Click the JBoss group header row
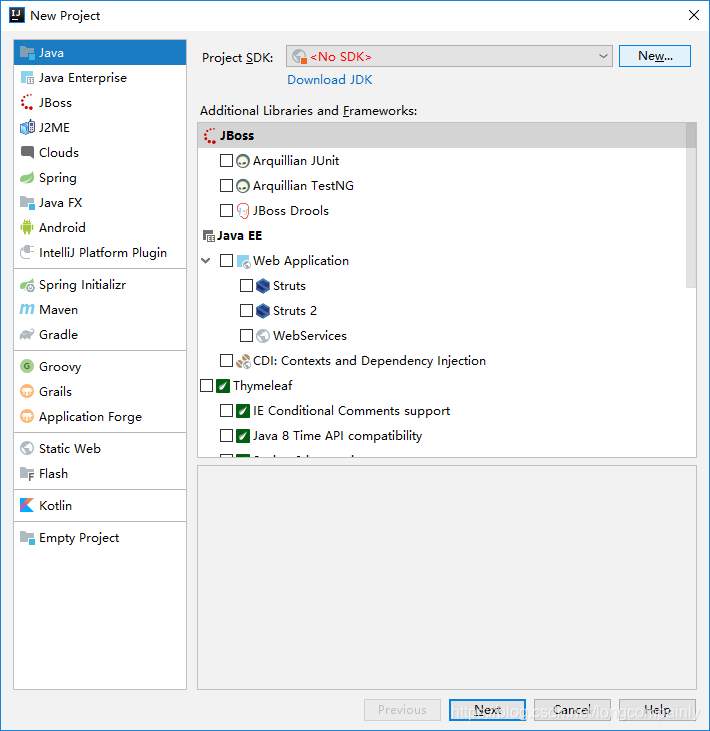The image size is (710, 731). [442, 136]
